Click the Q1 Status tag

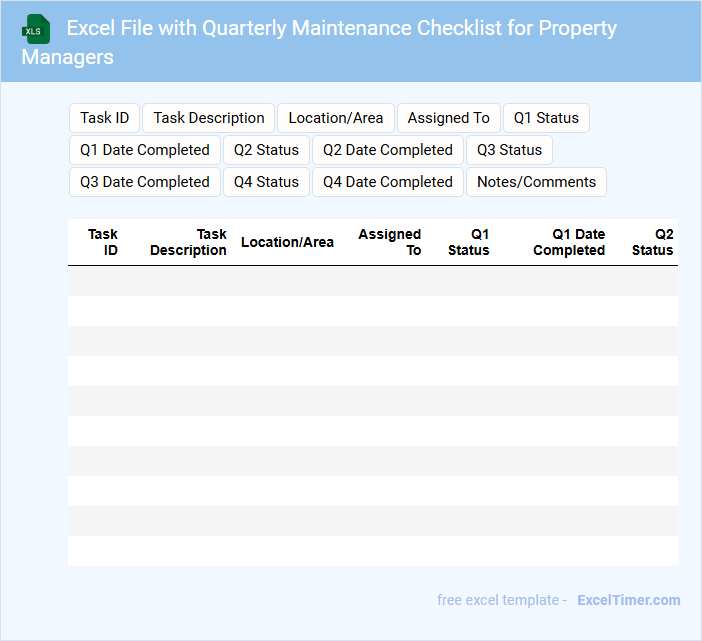point(546,118)
